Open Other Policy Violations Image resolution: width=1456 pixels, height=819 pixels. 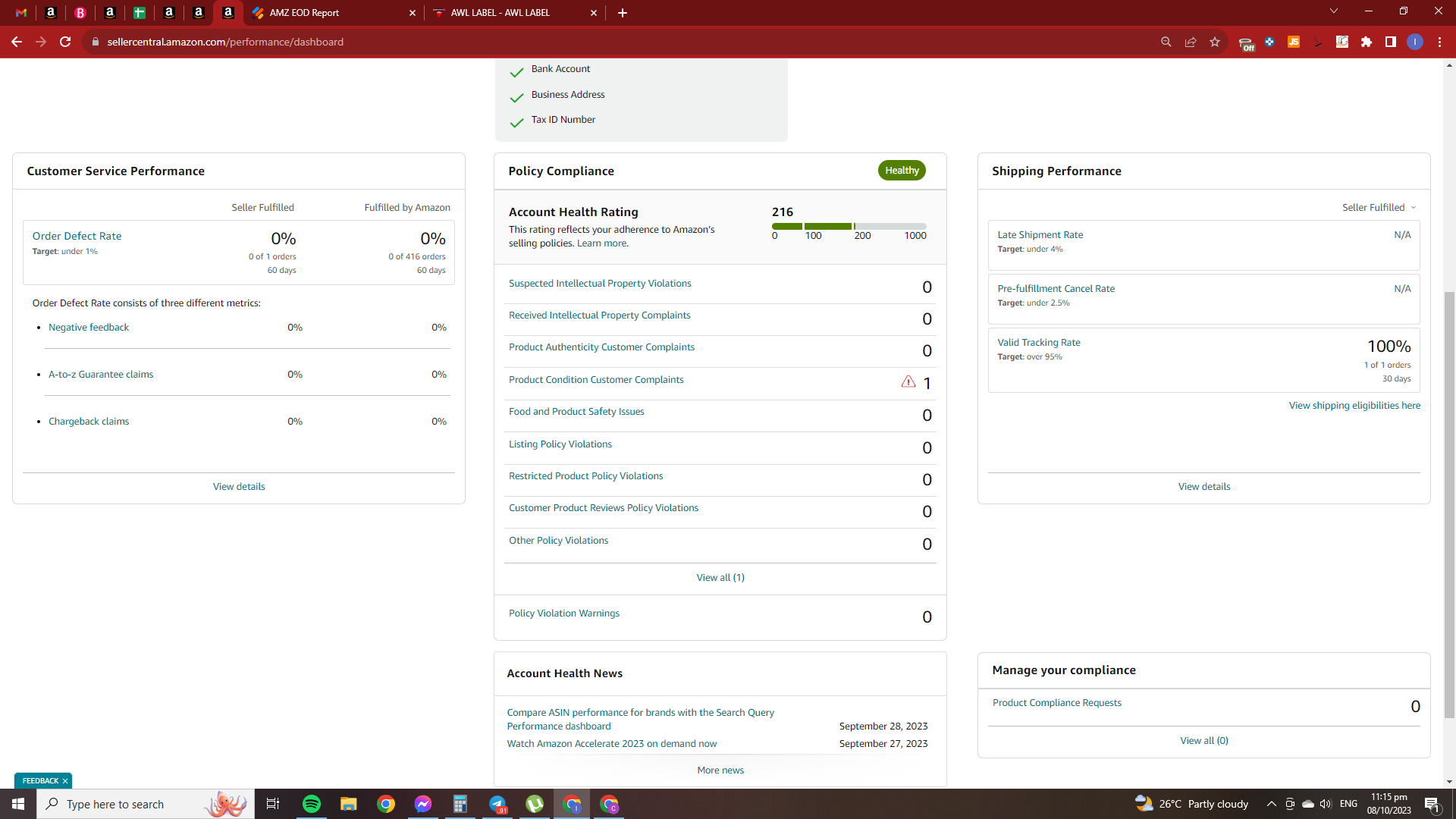pos(559,540)
